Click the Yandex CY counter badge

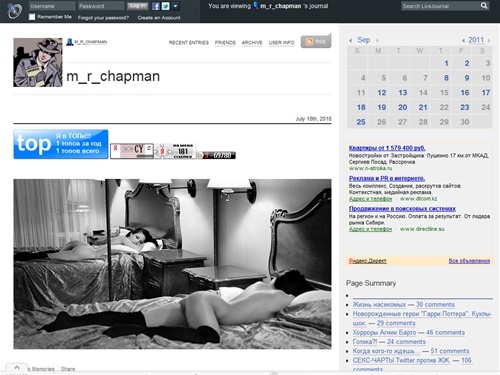132,151
